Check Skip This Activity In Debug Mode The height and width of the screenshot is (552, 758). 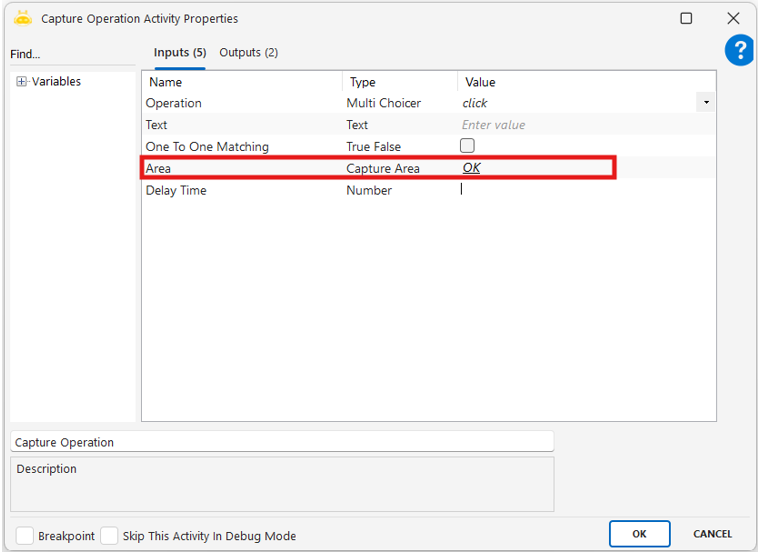(109, 535)
